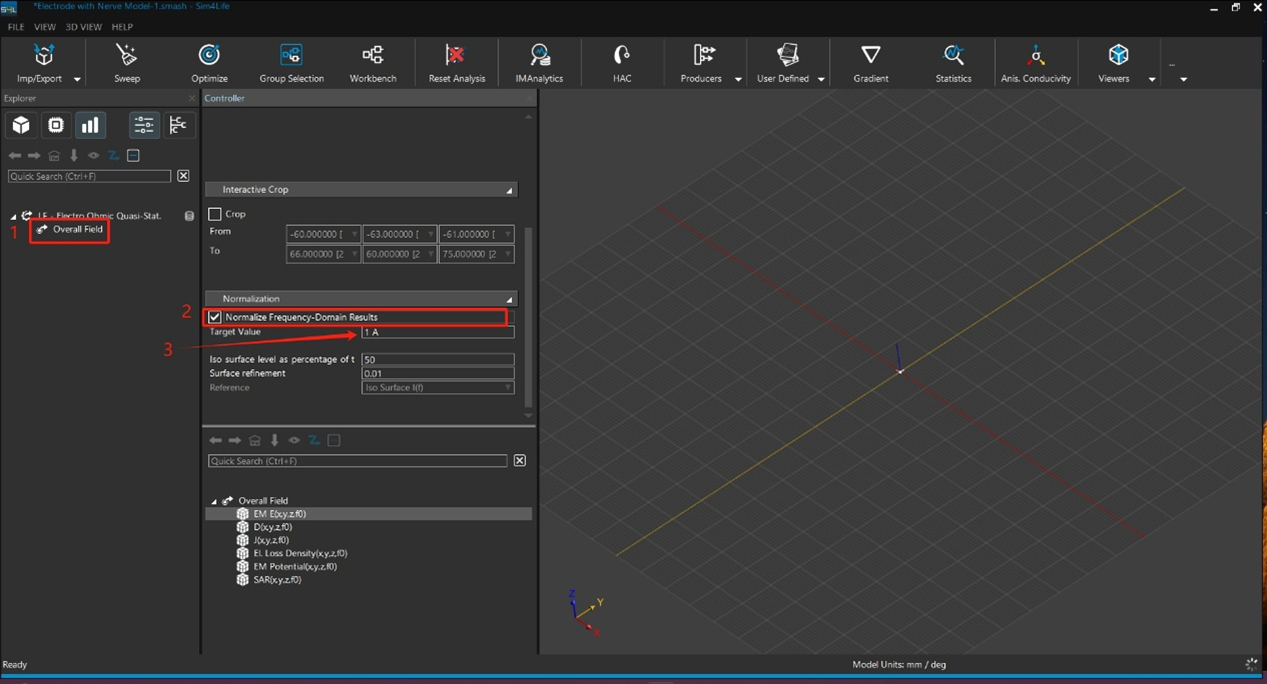The width and height of the screenshot is (1267, 684).
Task: Open the FILE menu
Action: pos(16,27)
